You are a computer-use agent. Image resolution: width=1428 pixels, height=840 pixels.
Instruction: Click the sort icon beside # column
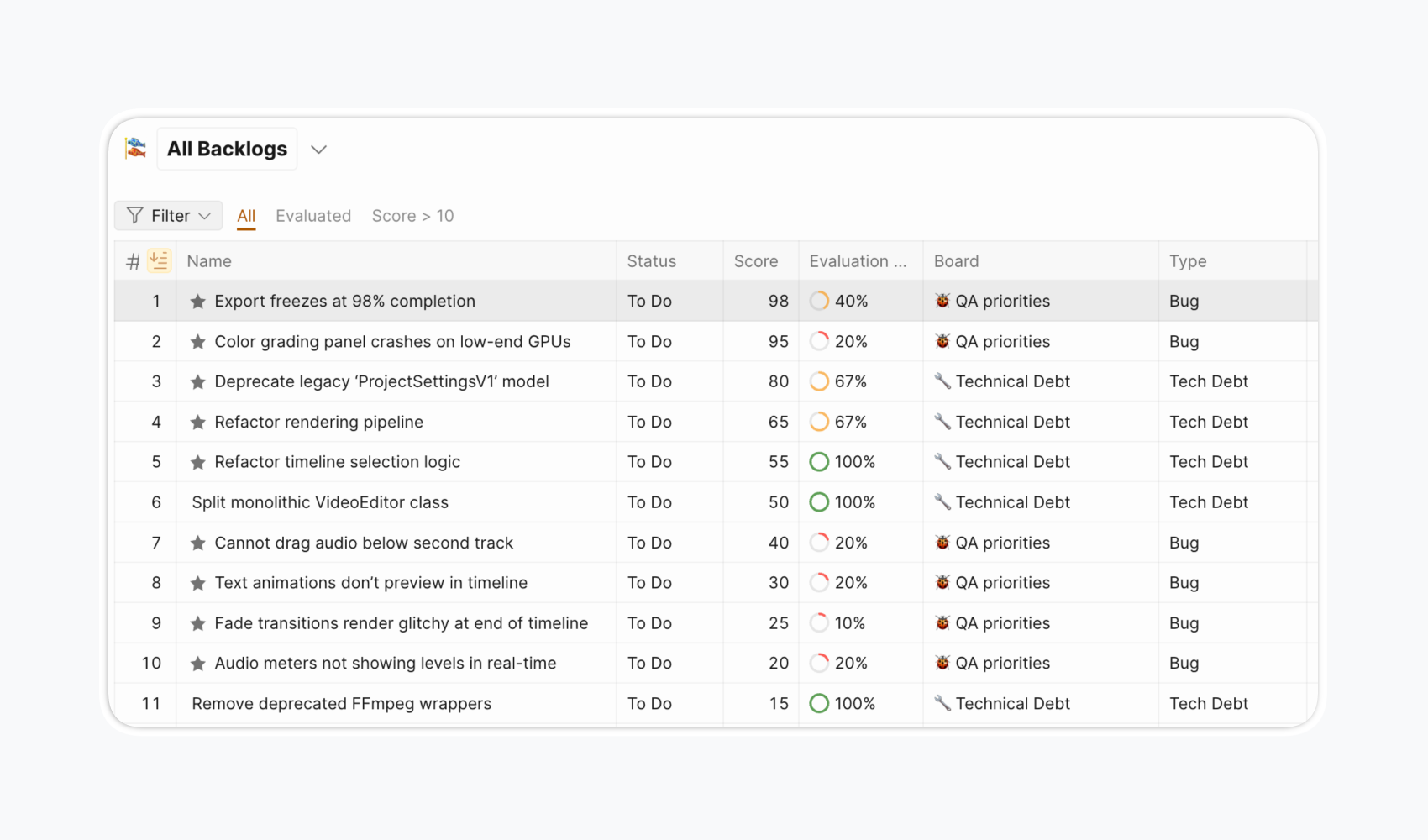(159, 261)
